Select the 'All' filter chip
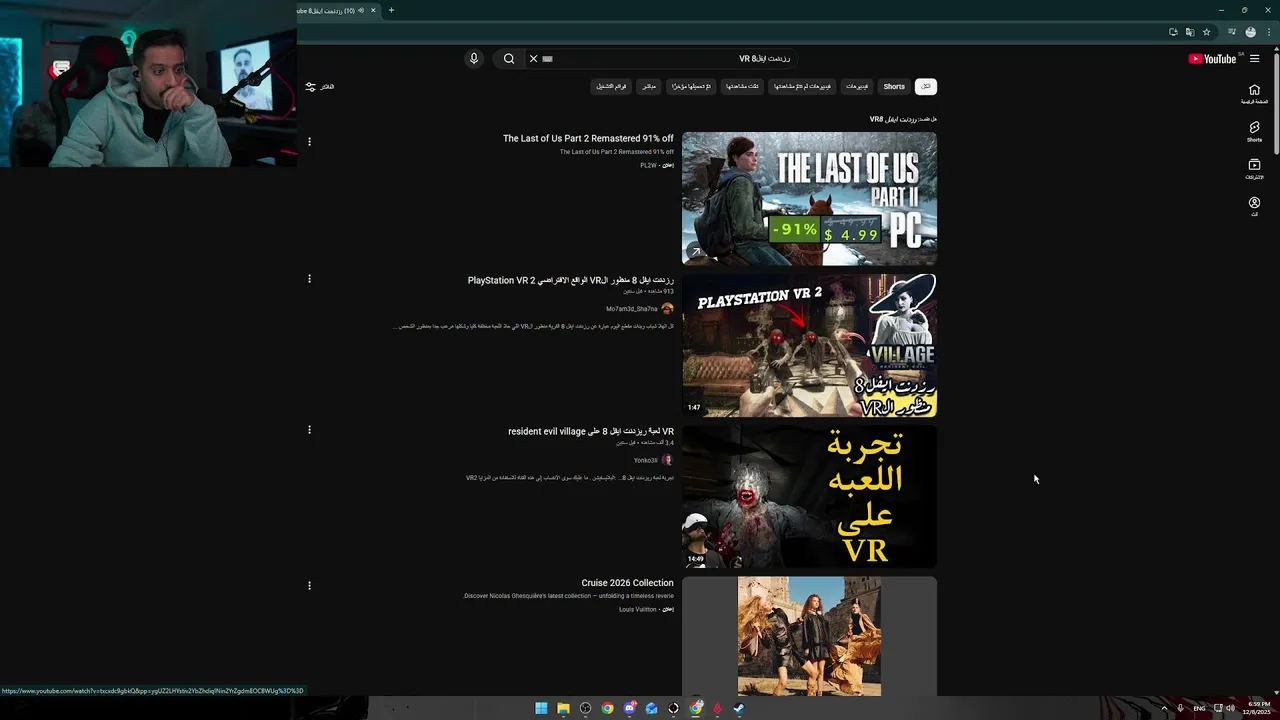This screenshot has height=720, width=1280. pos(926,87)
